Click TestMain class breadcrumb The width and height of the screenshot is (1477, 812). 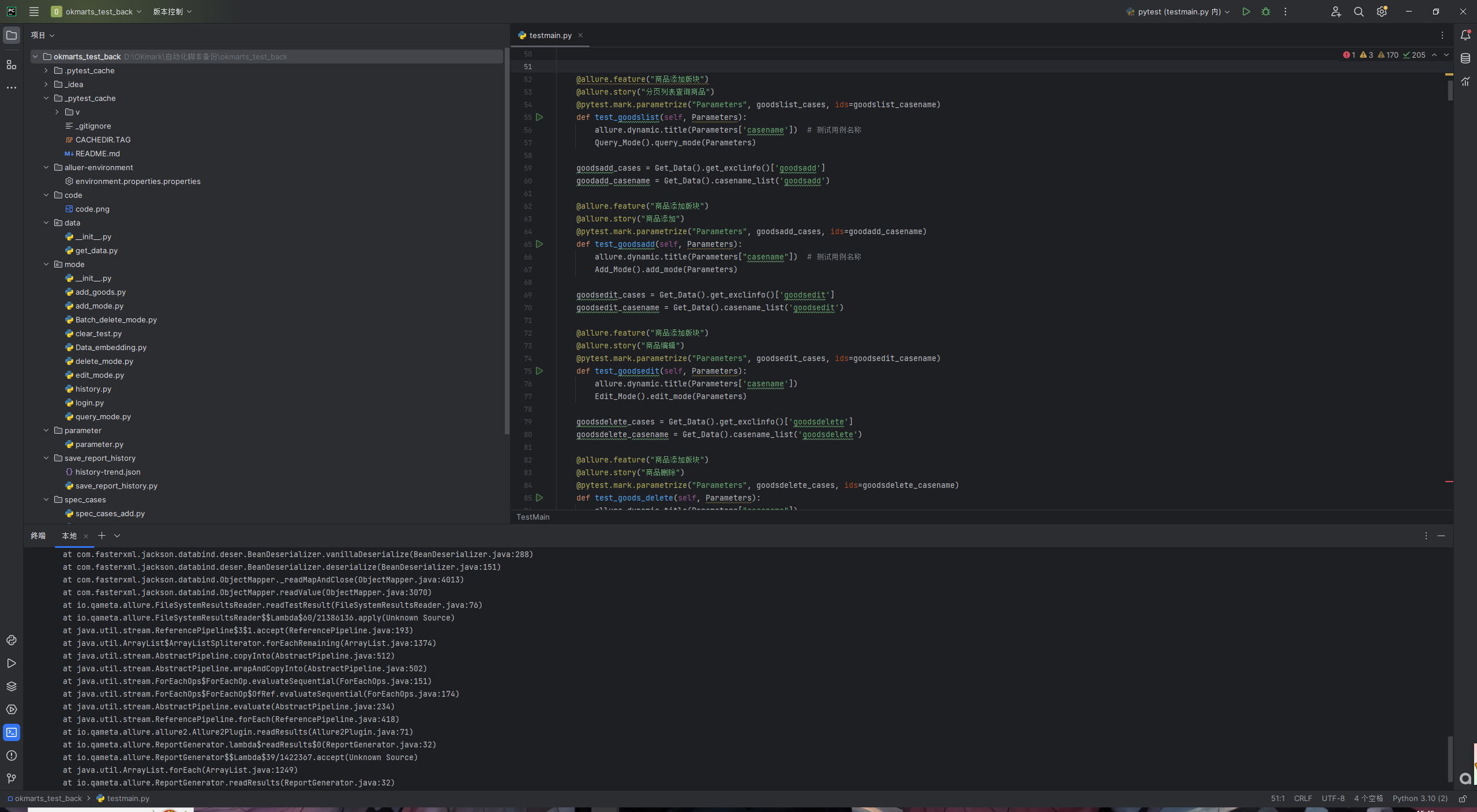coord(533,517)
